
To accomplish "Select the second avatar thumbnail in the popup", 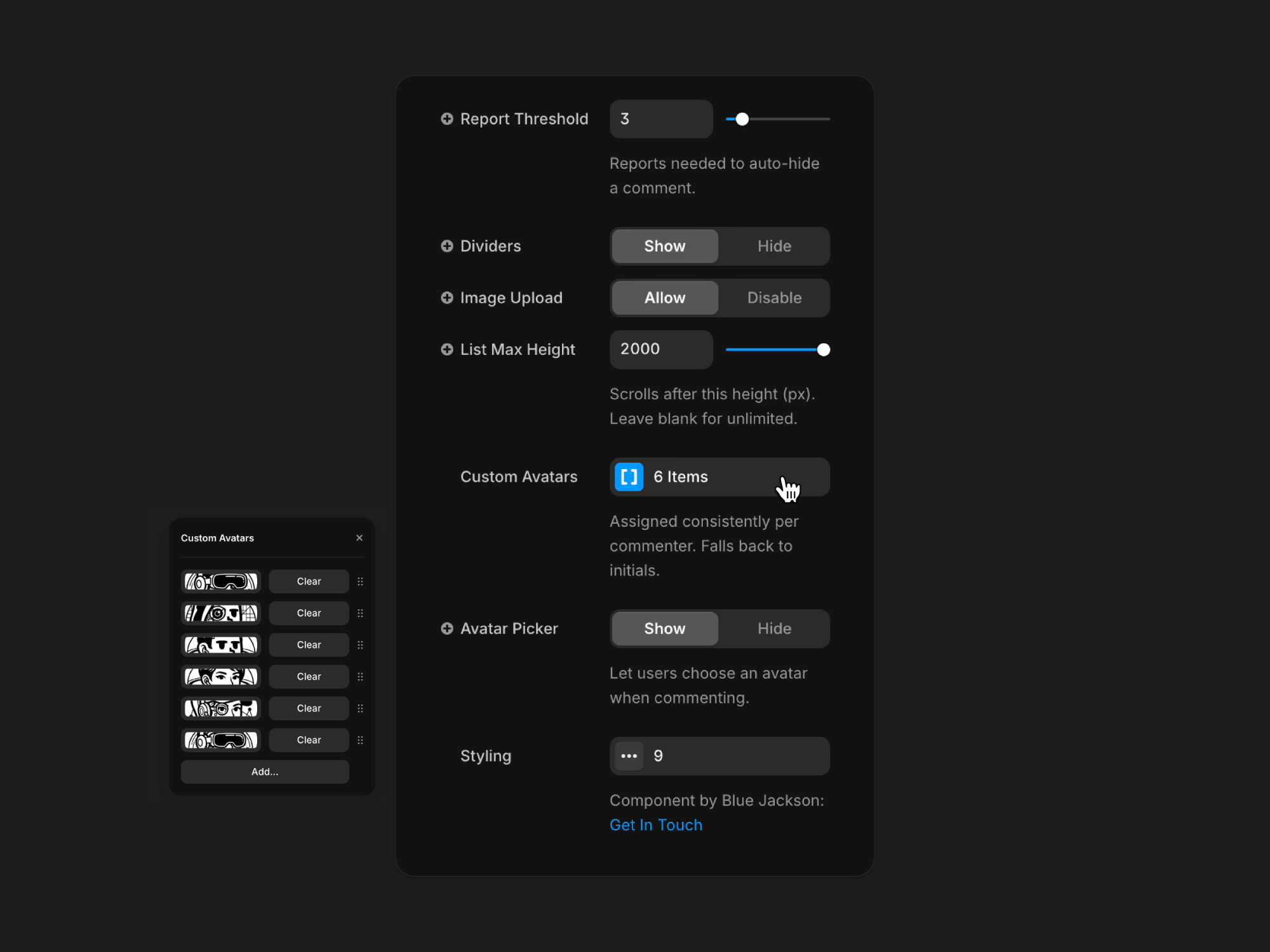I will click(220, 612).
